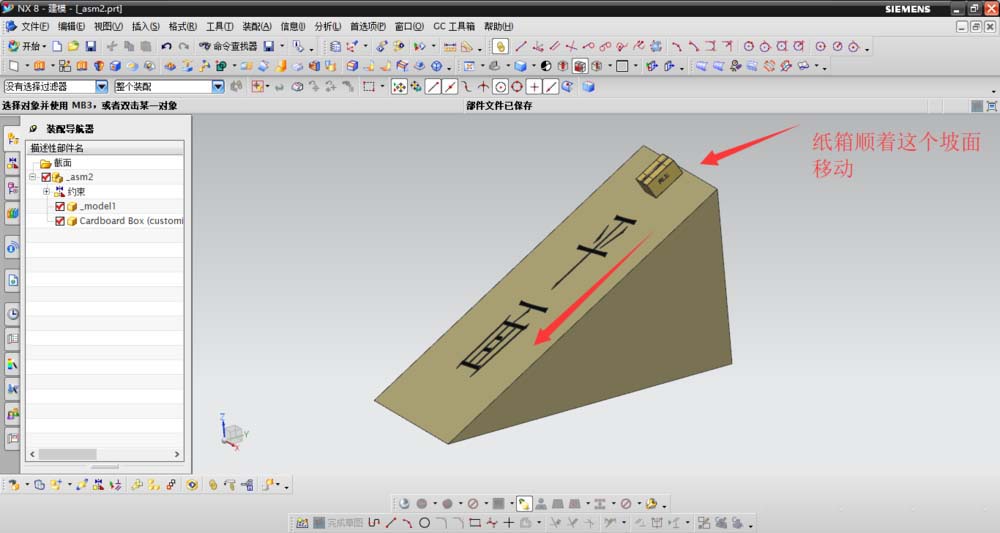Click the WCS coordinate triad in the viewport

233,432
